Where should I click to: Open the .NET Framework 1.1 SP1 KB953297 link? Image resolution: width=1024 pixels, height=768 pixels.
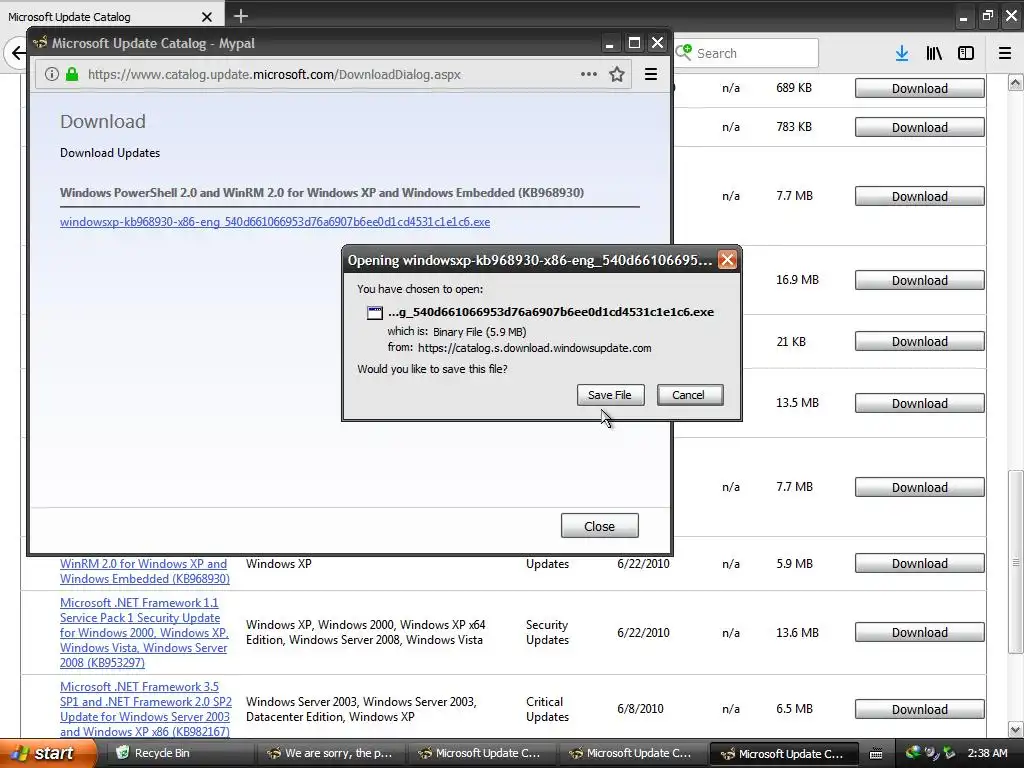click(144, 633)
